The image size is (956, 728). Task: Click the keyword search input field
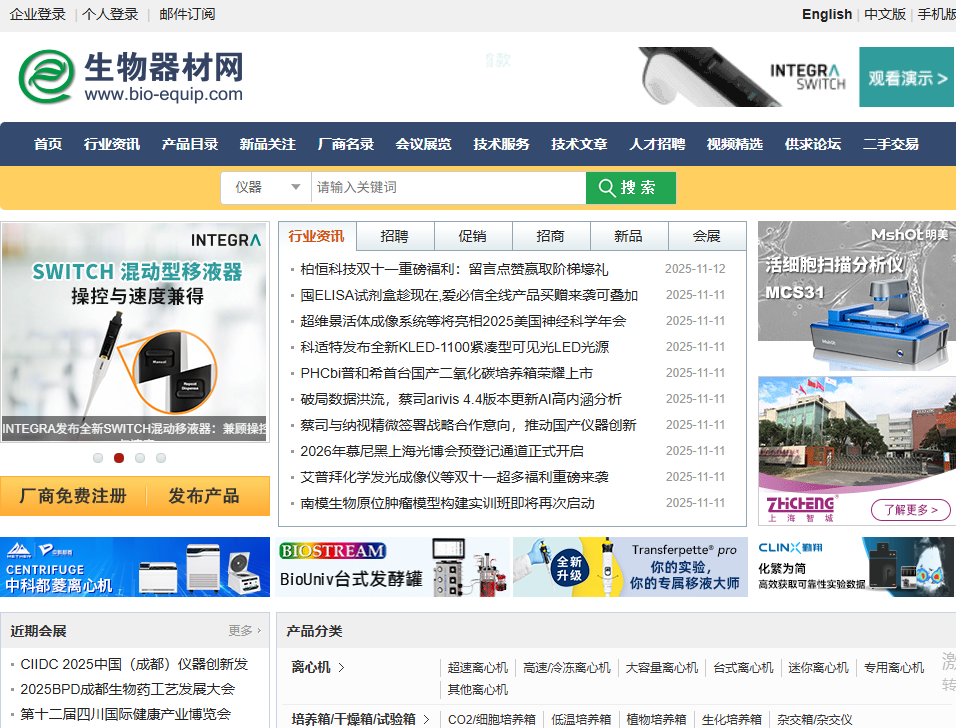coord(448,187)
